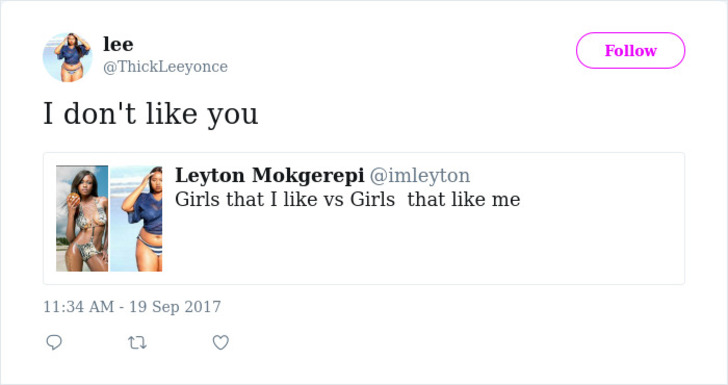Click the "11:34 AM" time text
The height and width of the screenshot is (385, 728).
pyautogui.click(x=78, y=307)
